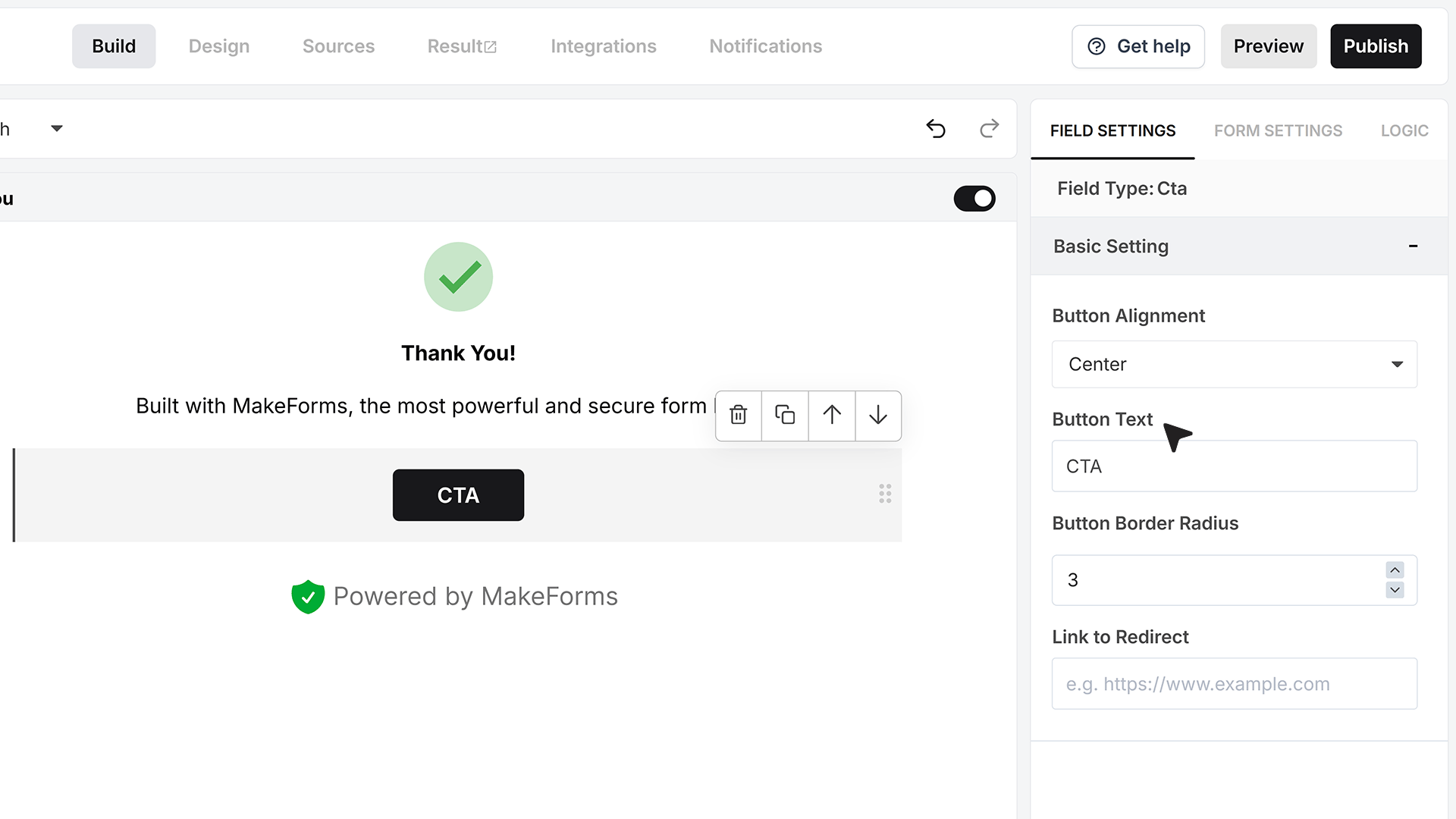This screenshot has width=1456, height=819.
Task: Click the Get help button
Action: click(1138, 46)
